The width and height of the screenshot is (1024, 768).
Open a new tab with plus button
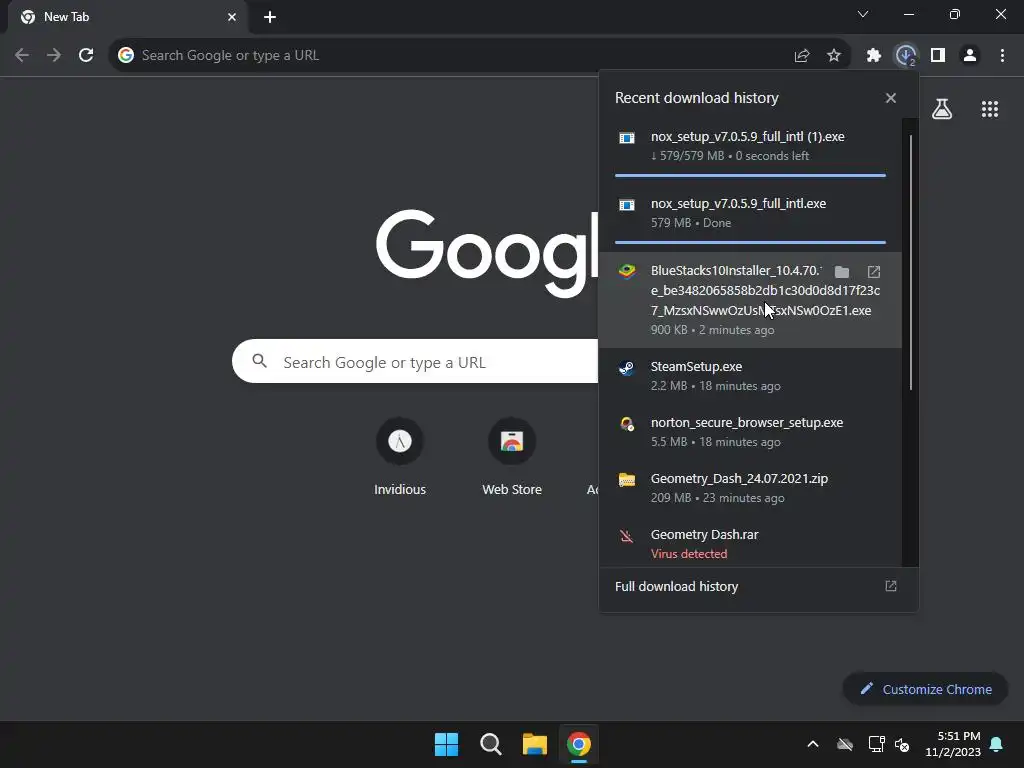[270, 17]
